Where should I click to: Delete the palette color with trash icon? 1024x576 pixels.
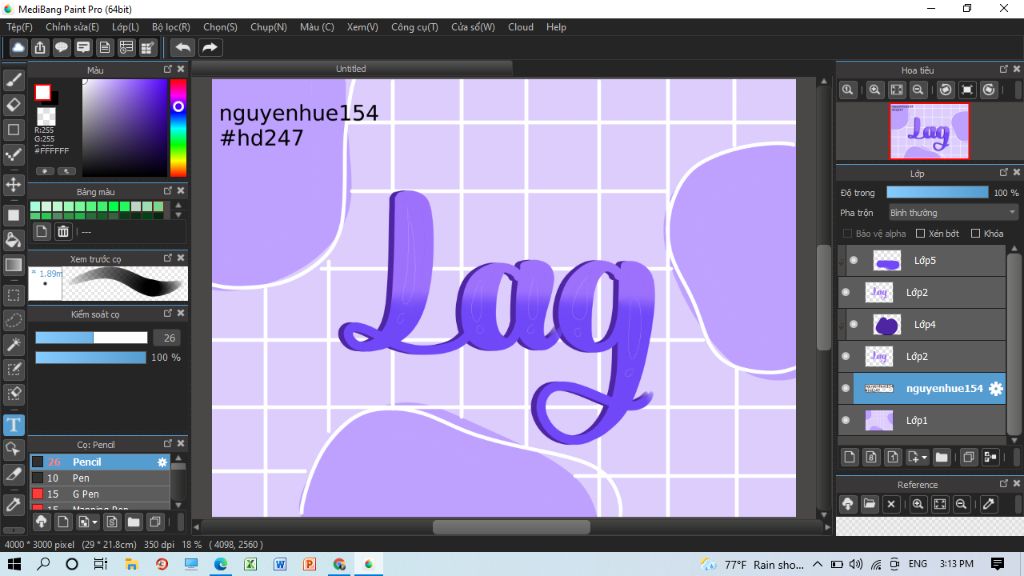click(x=63, y=231)
